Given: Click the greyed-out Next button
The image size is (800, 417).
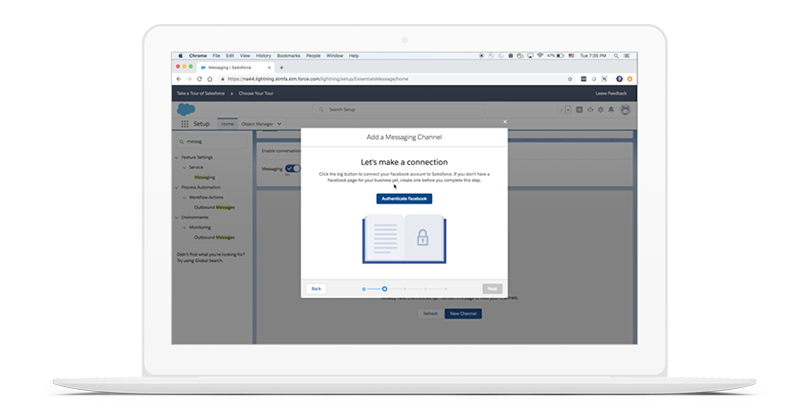Looking at the screenshot, I should click(x=492, y=289).
